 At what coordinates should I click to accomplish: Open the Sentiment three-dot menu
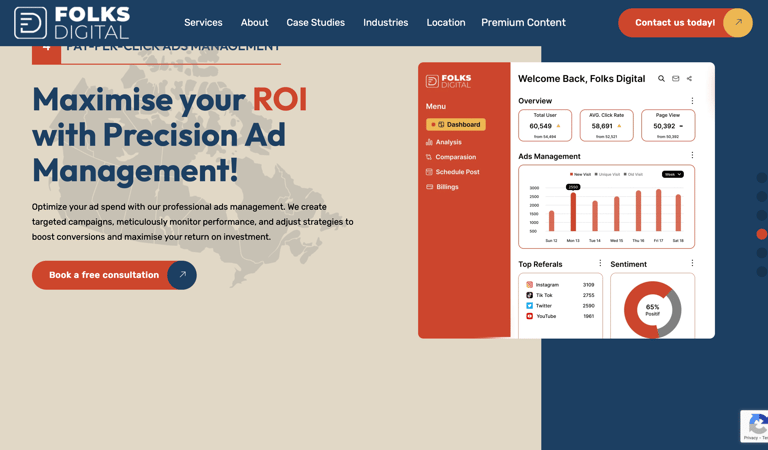tap(692, 263)
